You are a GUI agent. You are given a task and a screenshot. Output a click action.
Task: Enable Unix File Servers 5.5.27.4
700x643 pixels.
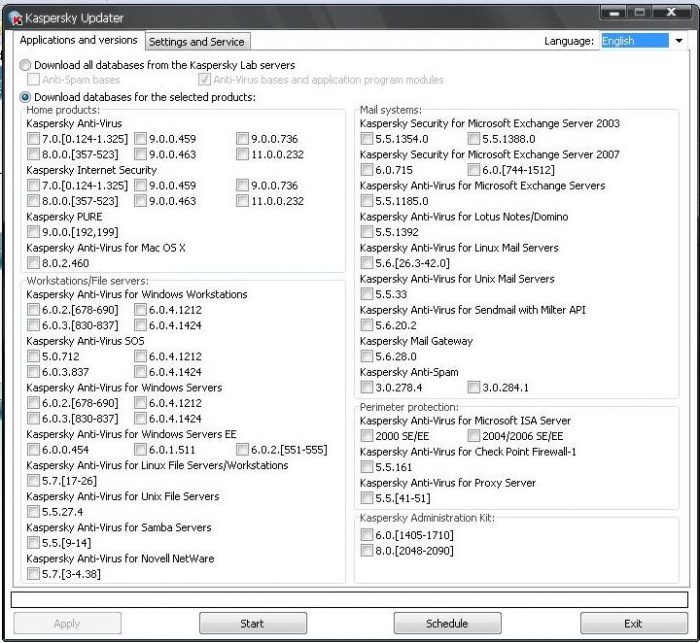coord(33,512)
